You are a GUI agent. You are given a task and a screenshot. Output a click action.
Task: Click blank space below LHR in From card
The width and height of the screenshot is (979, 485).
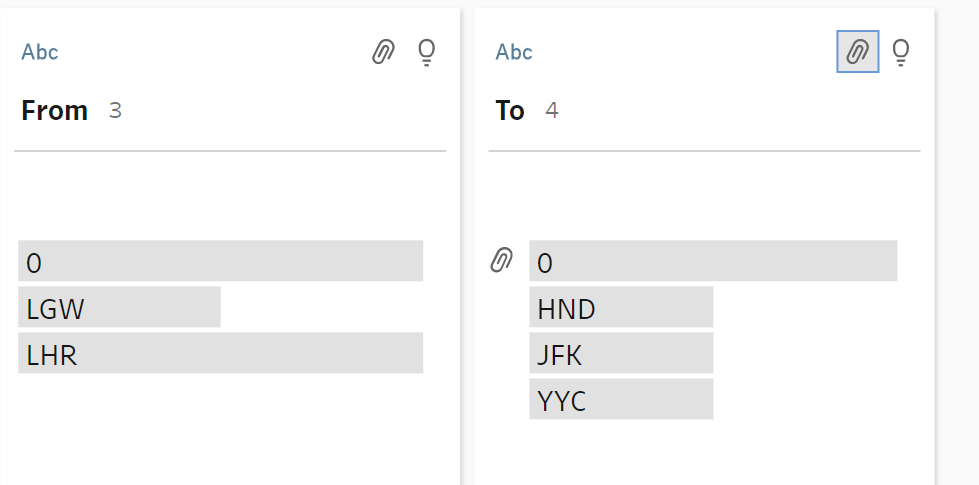point(220,430)
